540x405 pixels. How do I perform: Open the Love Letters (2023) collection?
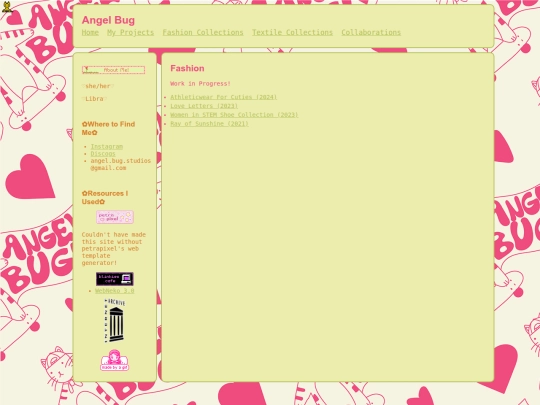[x=204, y=106]
